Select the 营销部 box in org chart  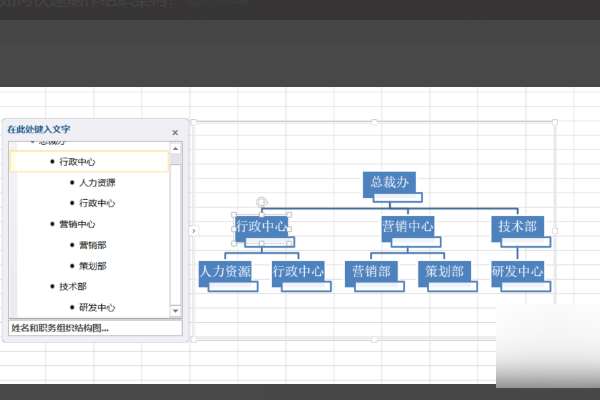point(371,271)
